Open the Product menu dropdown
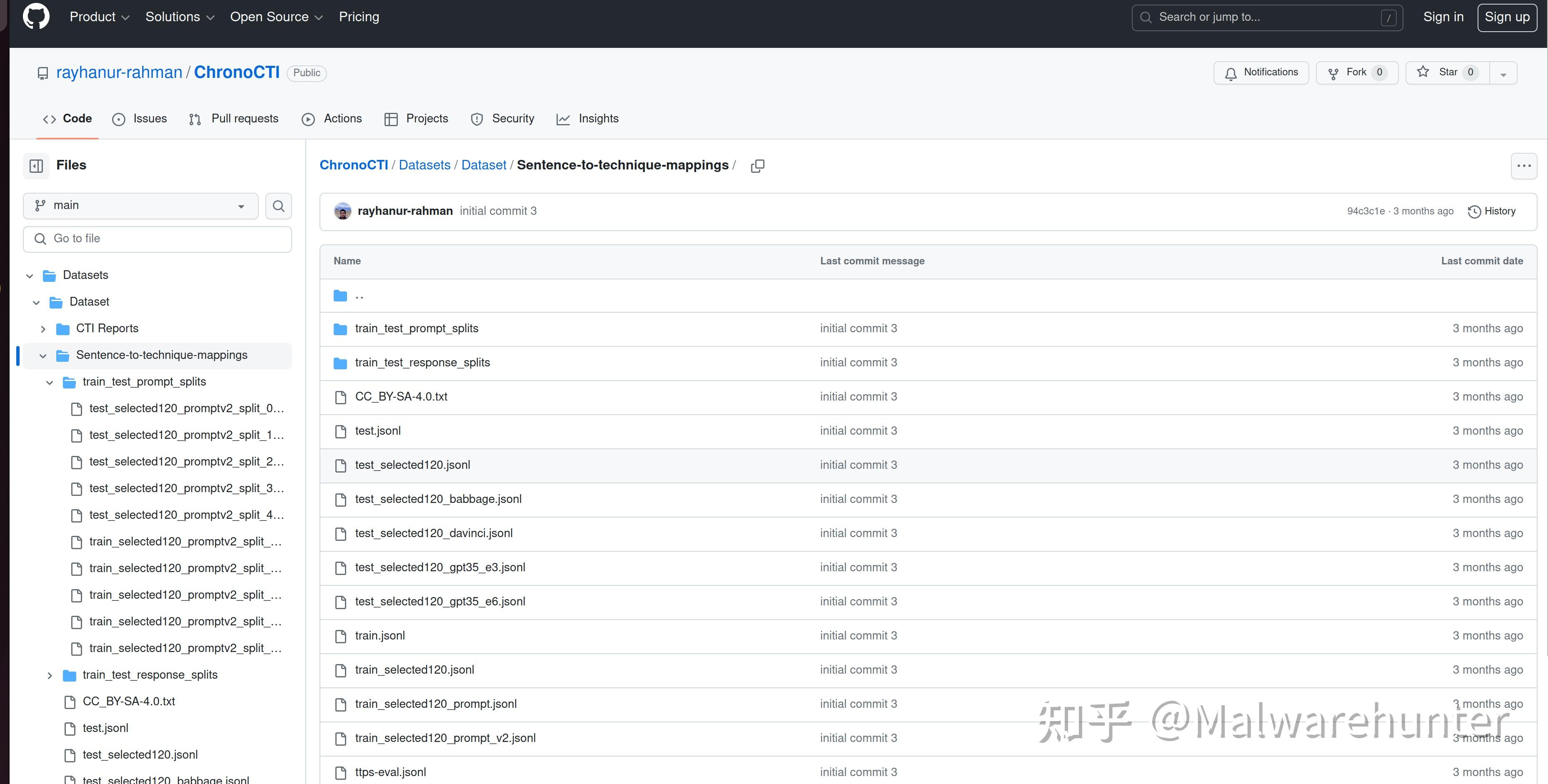This screenshot has width=1548, height=784. [x=99, y=17]
